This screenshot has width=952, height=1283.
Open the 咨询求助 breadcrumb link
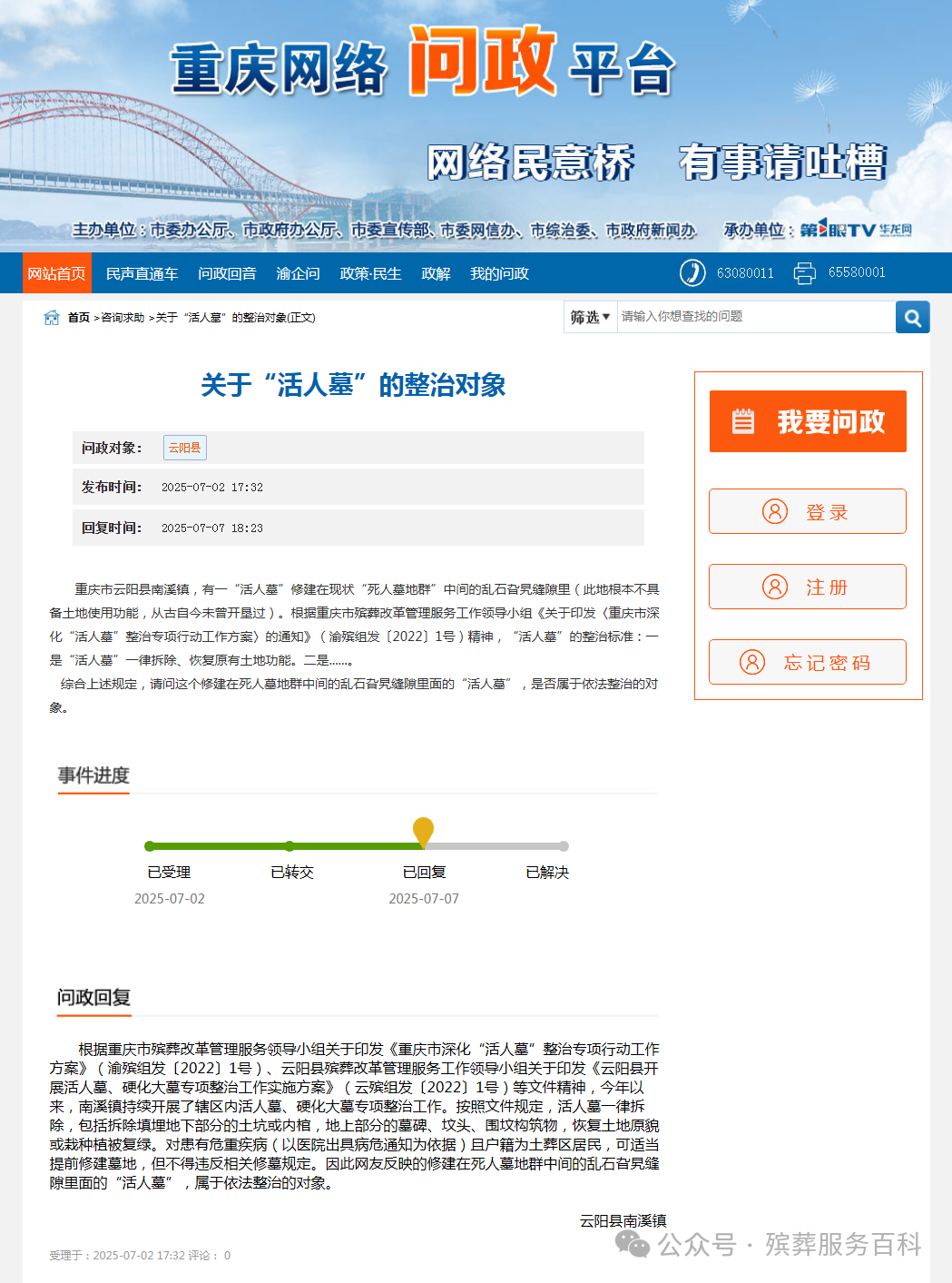[x=122, y=317]
